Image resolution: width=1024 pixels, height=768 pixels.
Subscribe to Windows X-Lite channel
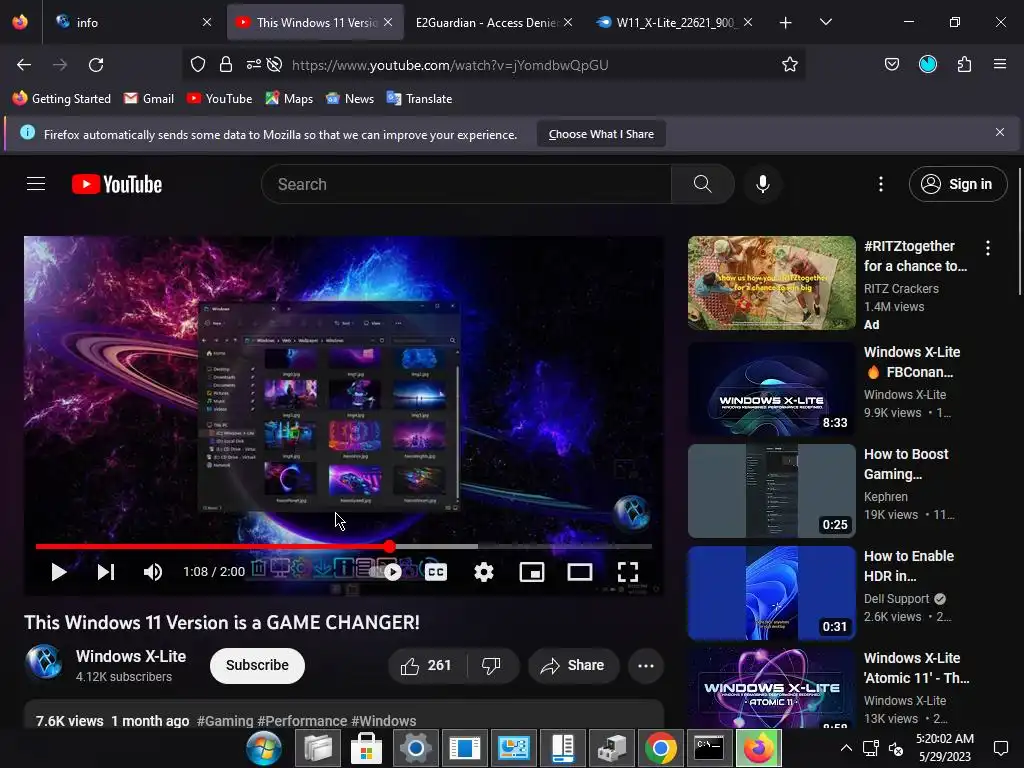click(x=257, y=665)
